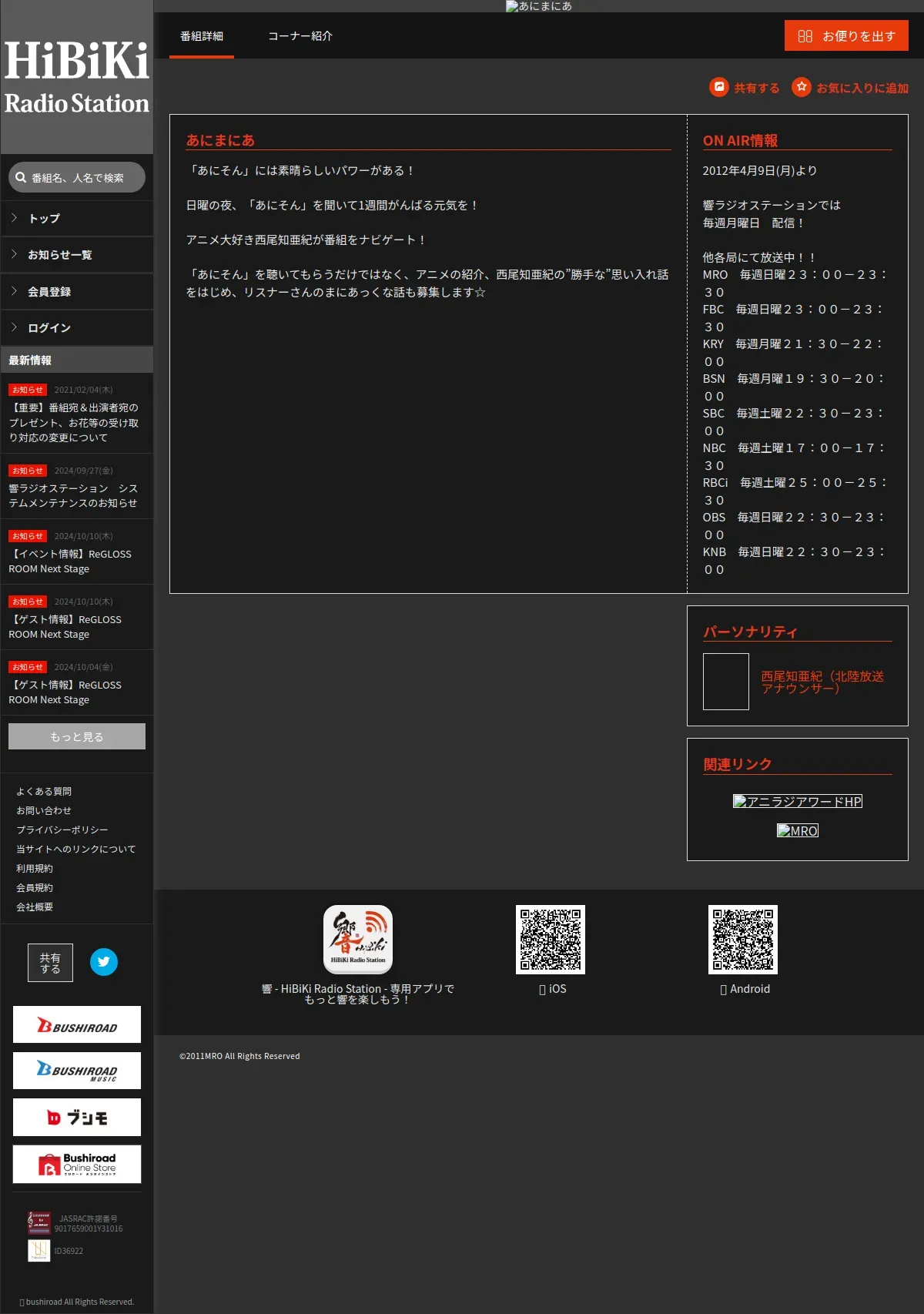Focus the 番組名、人名で検索 search field
The width and height of the screenshot is (924, 1314).
(77, 177)
